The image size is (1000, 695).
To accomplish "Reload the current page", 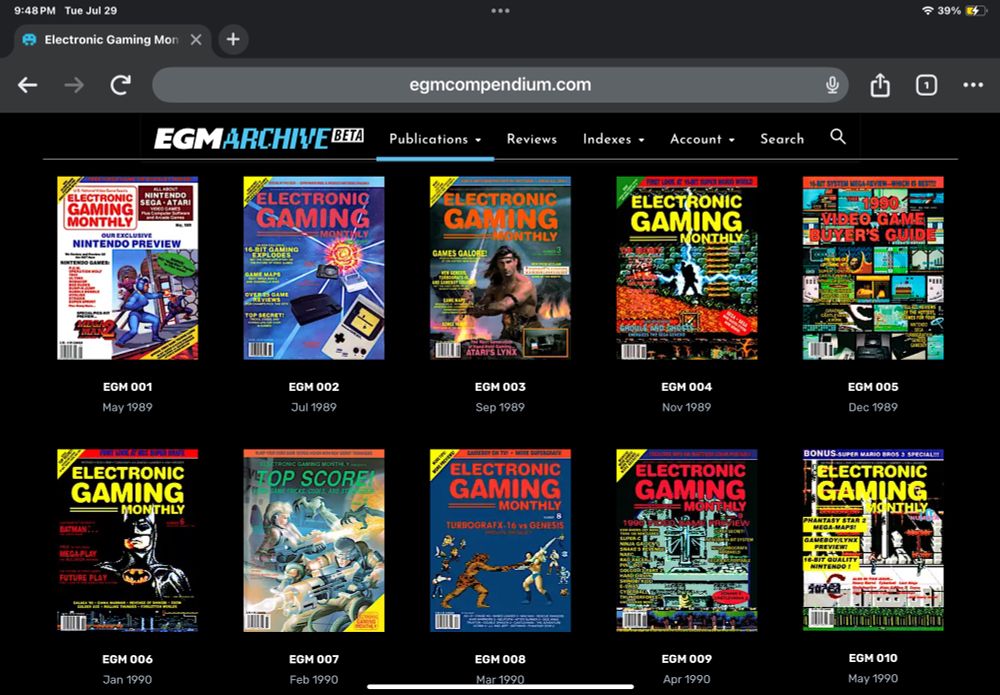I will pos(121,85).
